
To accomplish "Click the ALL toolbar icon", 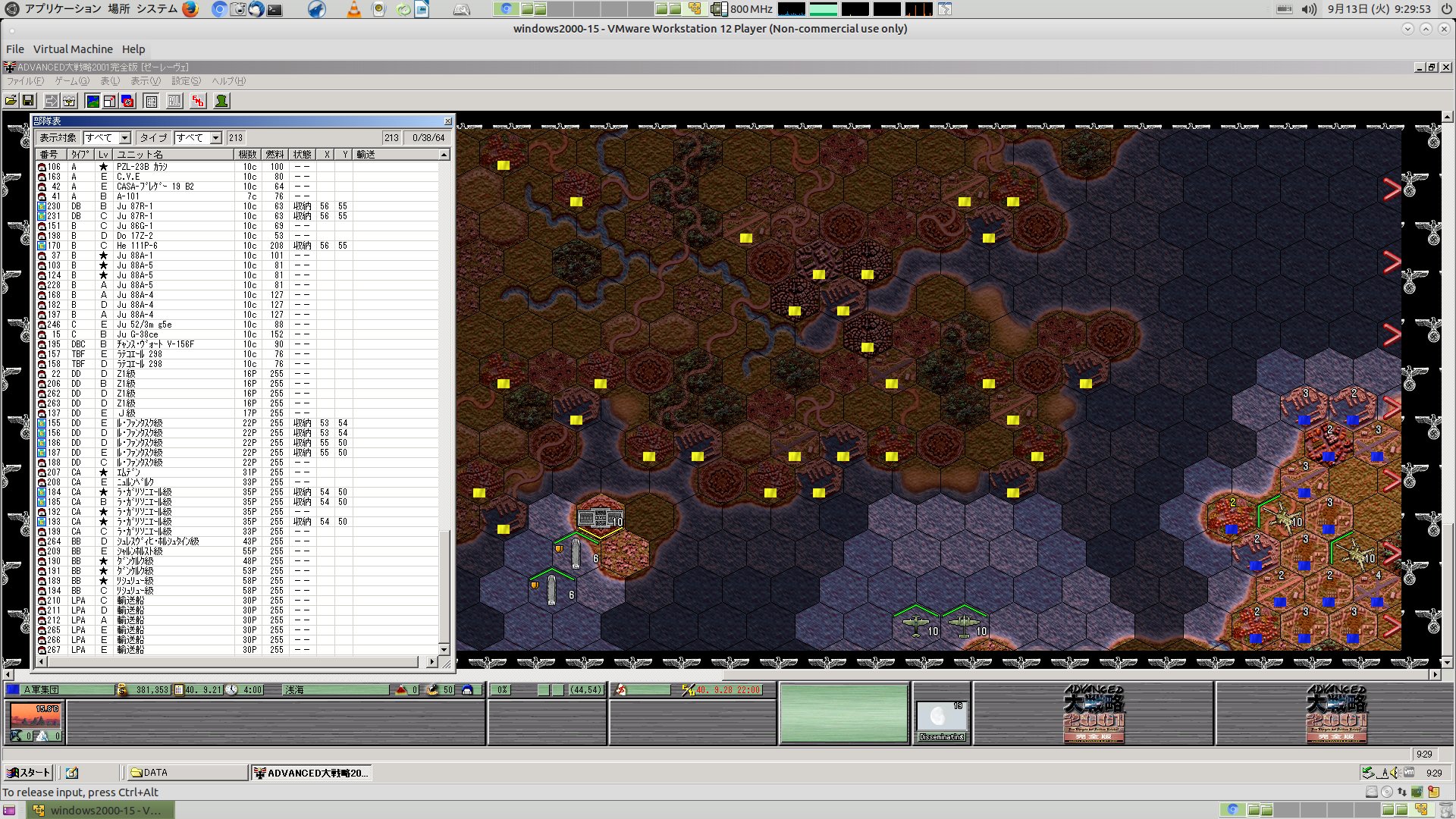I will coord(174,101).
